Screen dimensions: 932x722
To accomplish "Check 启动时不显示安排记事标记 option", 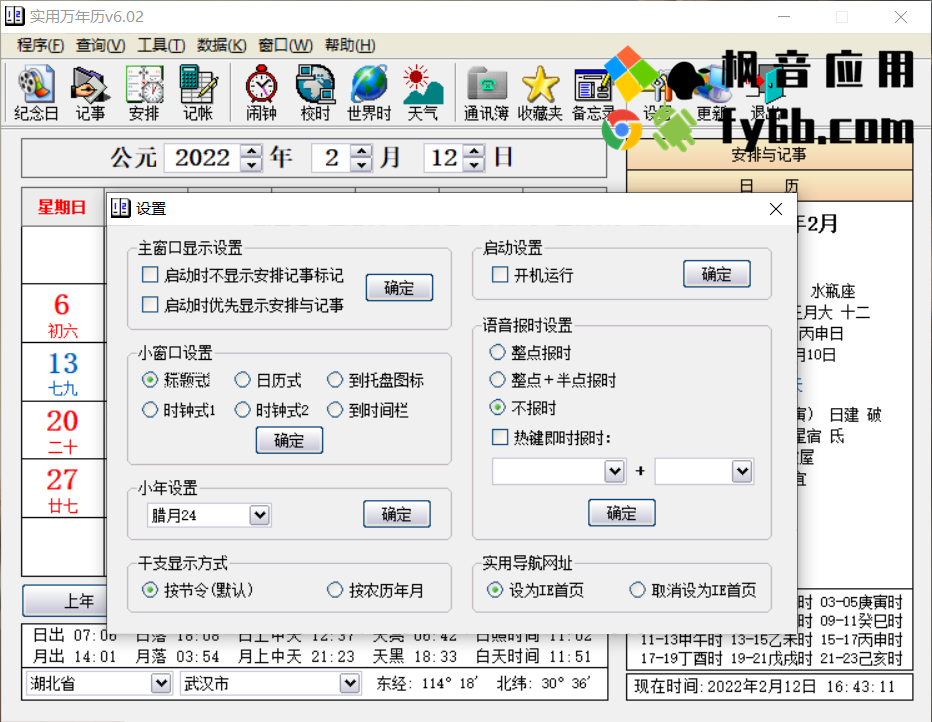I will tap(150, 275).
